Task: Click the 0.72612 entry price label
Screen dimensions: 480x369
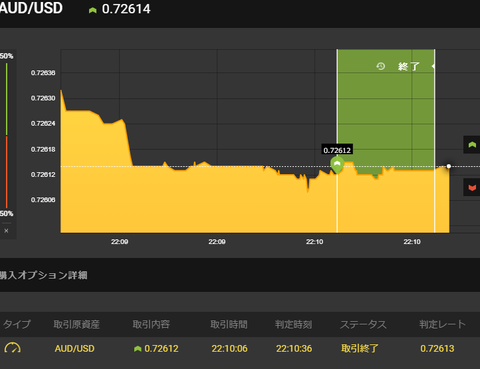Action: 337,150
